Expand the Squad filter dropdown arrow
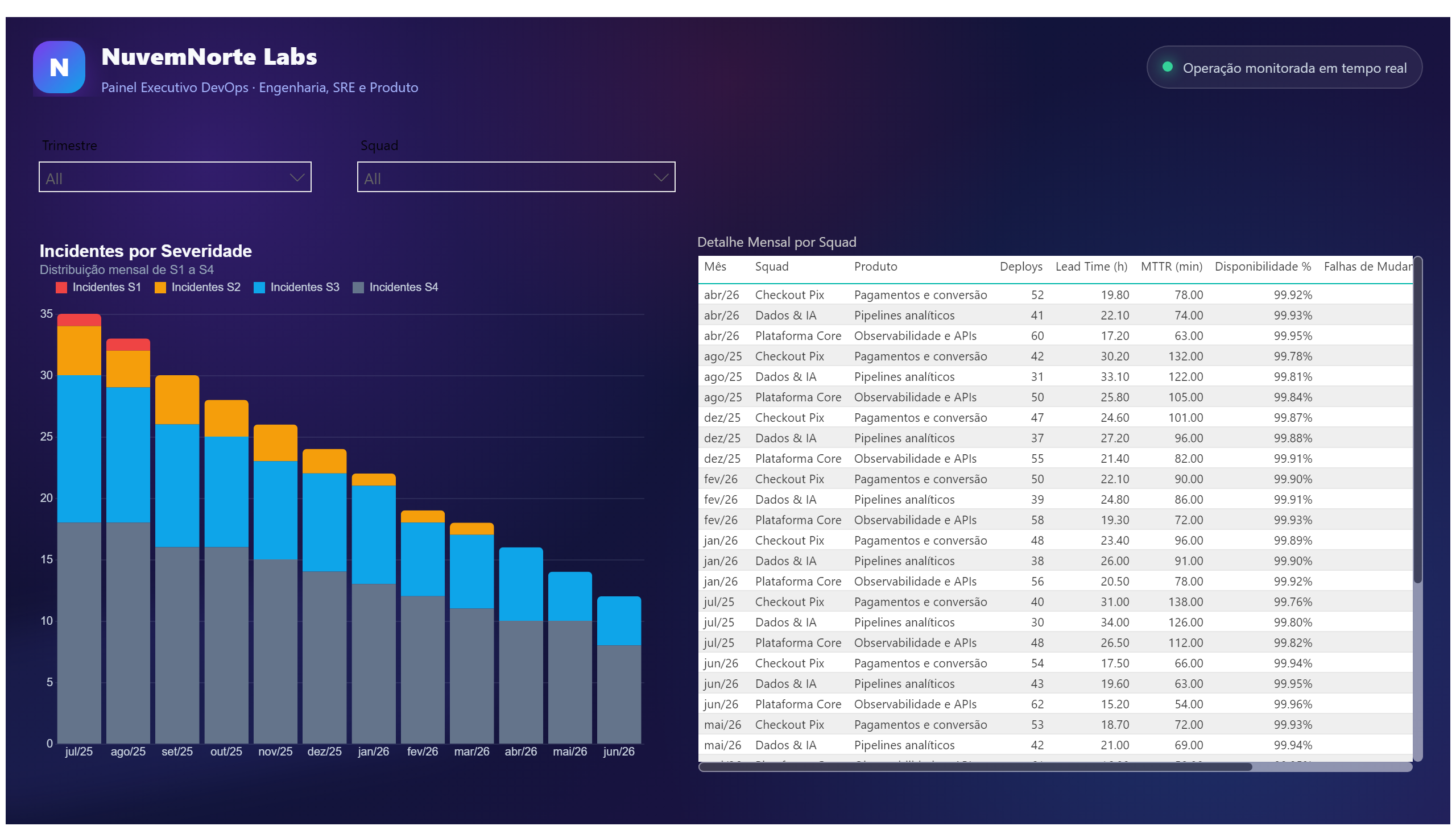The image size is (1456, 830). (660, 177)
